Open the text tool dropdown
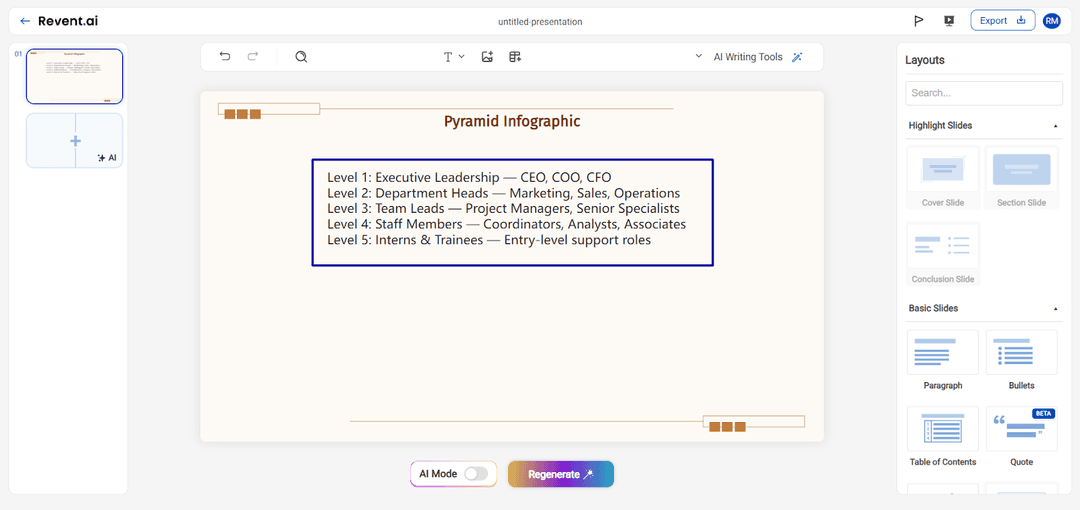This screenshot has width=1080, height=510. pyautogui.click(x=454, y=57)
